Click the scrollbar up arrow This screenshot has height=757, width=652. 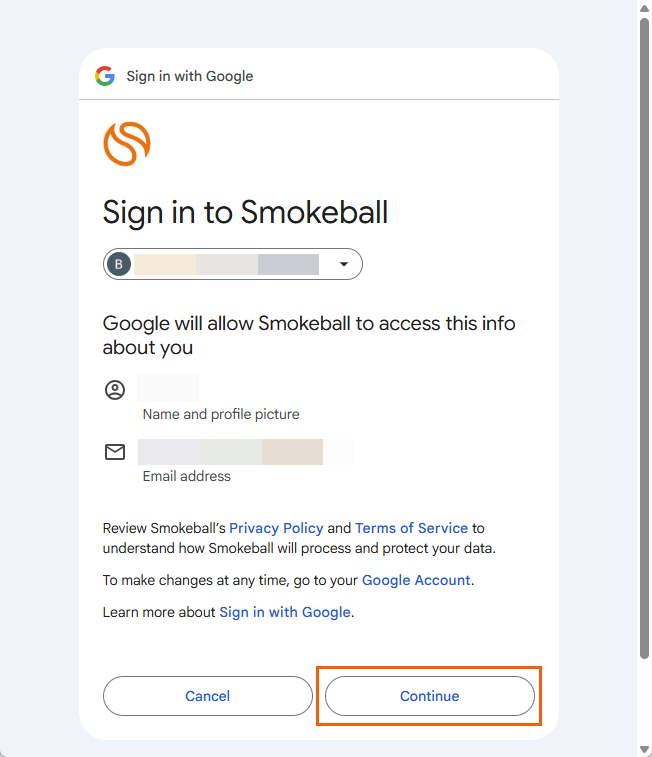click(x=644, y=8)
